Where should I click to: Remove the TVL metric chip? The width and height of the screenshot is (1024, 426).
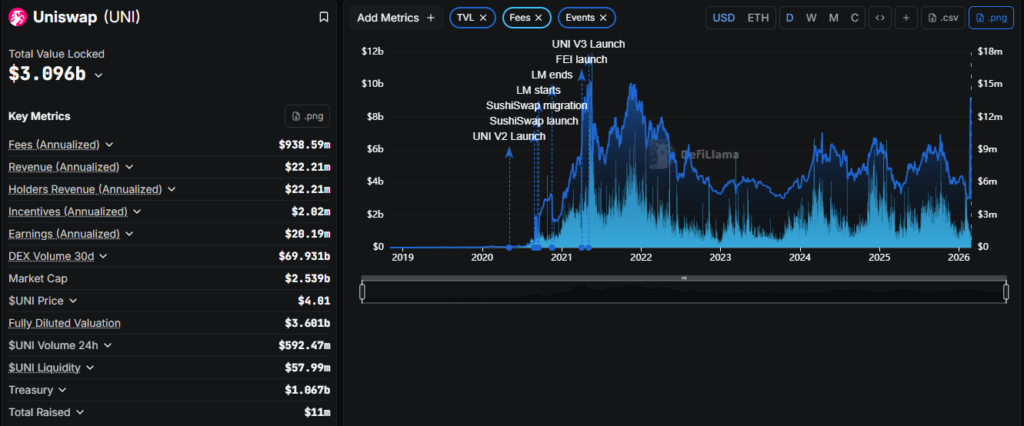[x=484, y=18]
